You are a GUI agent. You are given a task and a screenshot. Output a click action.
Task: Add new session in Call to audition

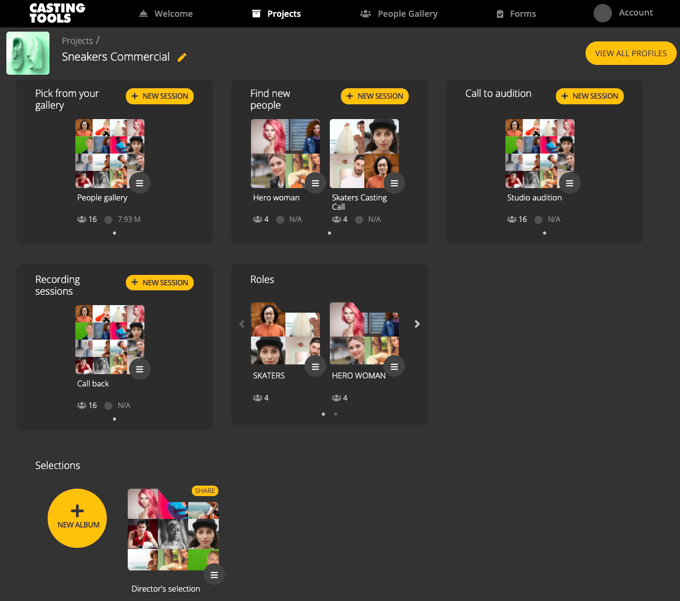pos(590,96)
